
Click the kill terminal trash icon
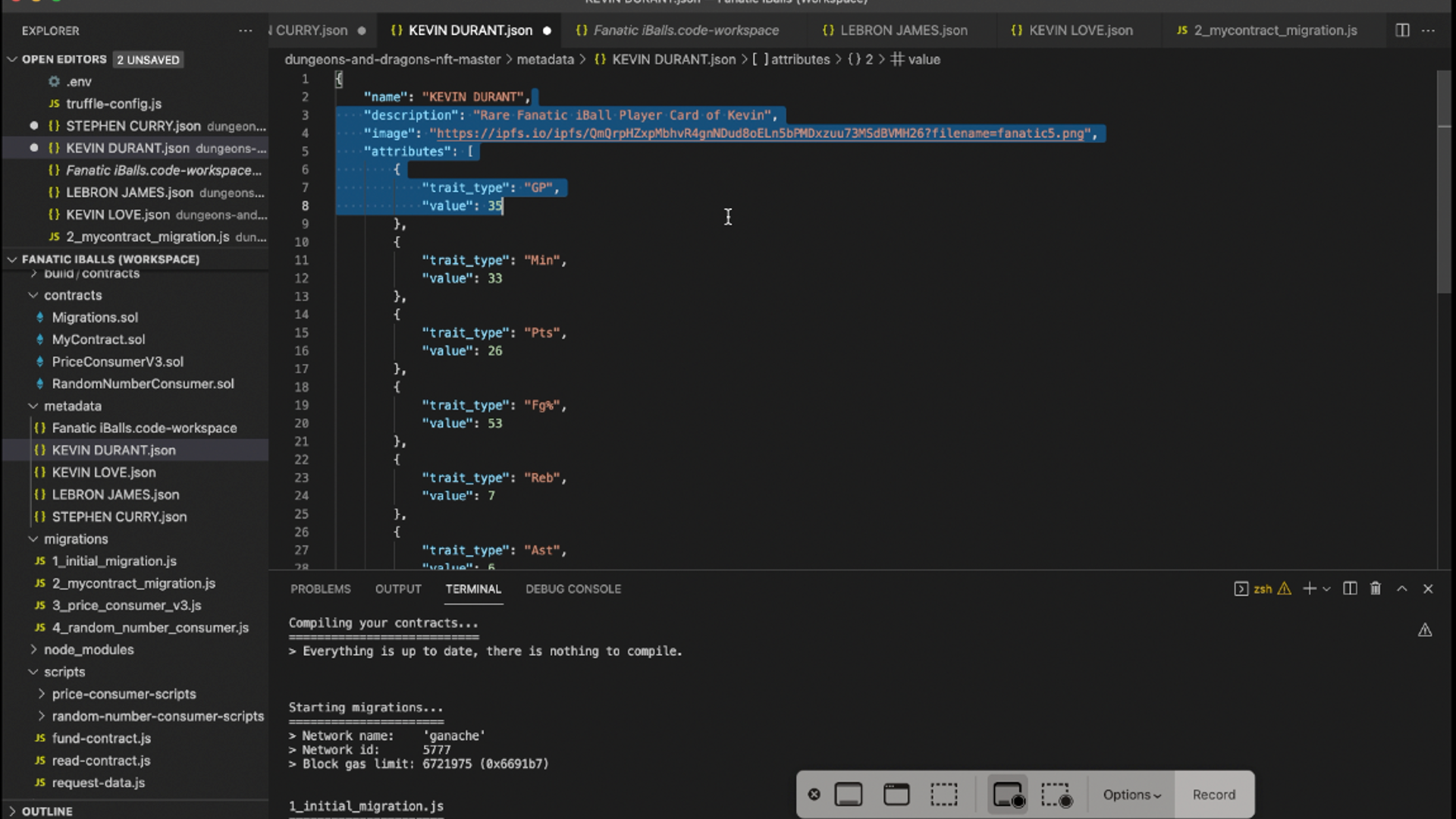1376,588
